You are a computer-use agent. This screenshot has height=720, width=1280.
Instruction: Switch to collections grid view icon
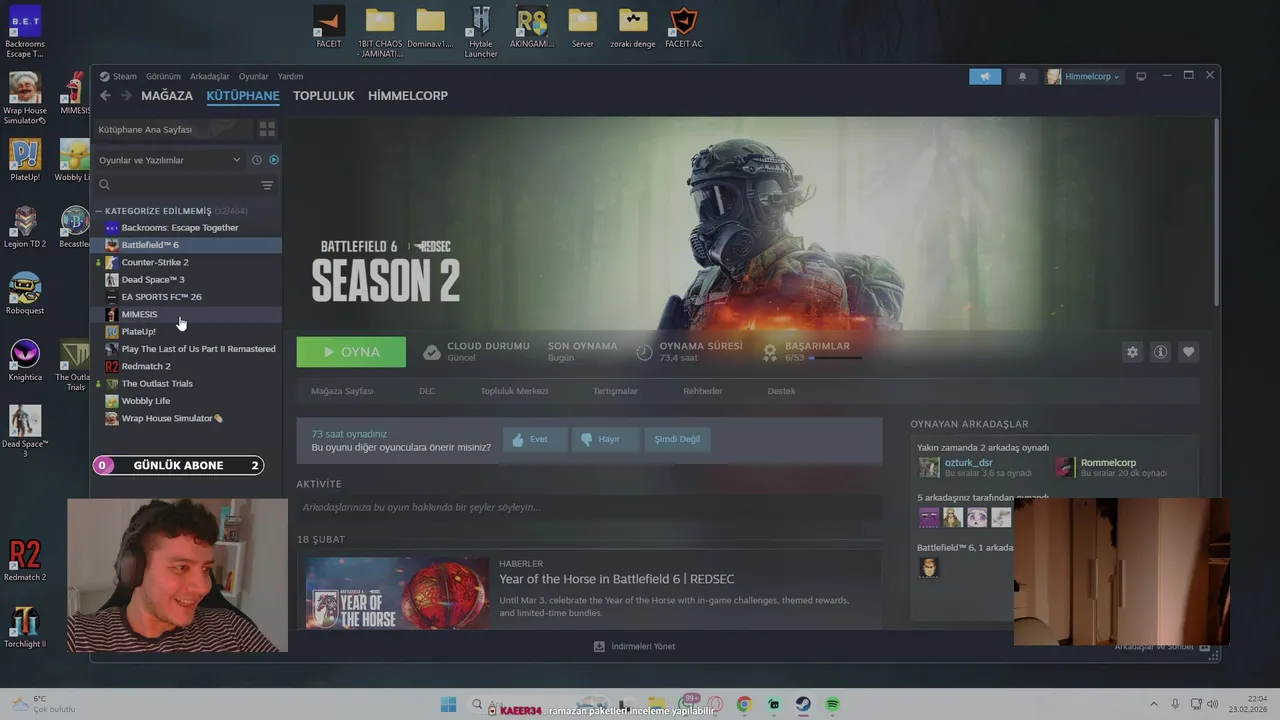267,130
